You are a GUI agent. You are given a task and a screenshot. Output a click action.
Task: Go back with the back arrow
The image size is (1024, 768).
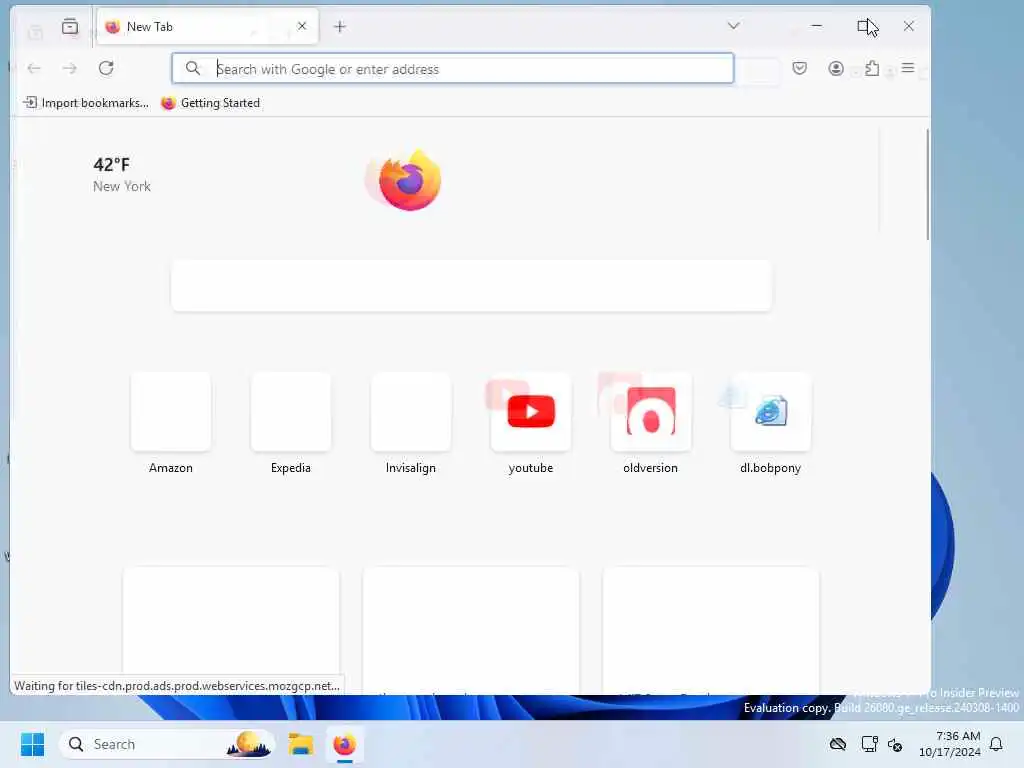pyautogui.click(x=34, y=69)
